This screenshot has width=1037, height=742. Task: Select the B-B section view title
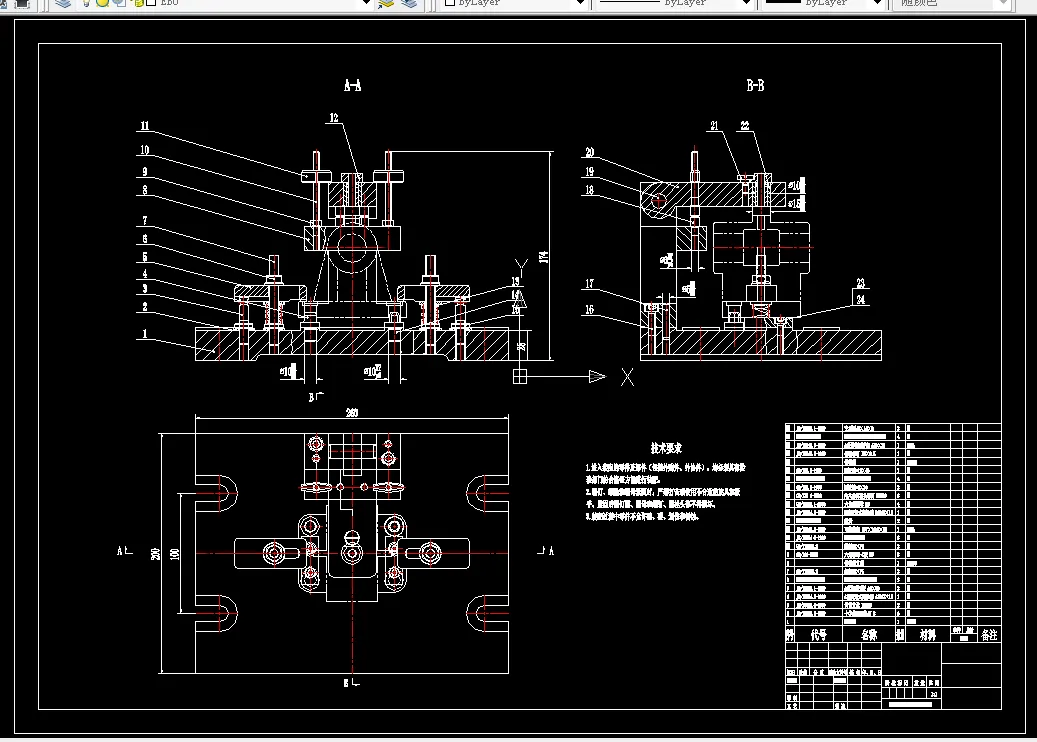755,85
